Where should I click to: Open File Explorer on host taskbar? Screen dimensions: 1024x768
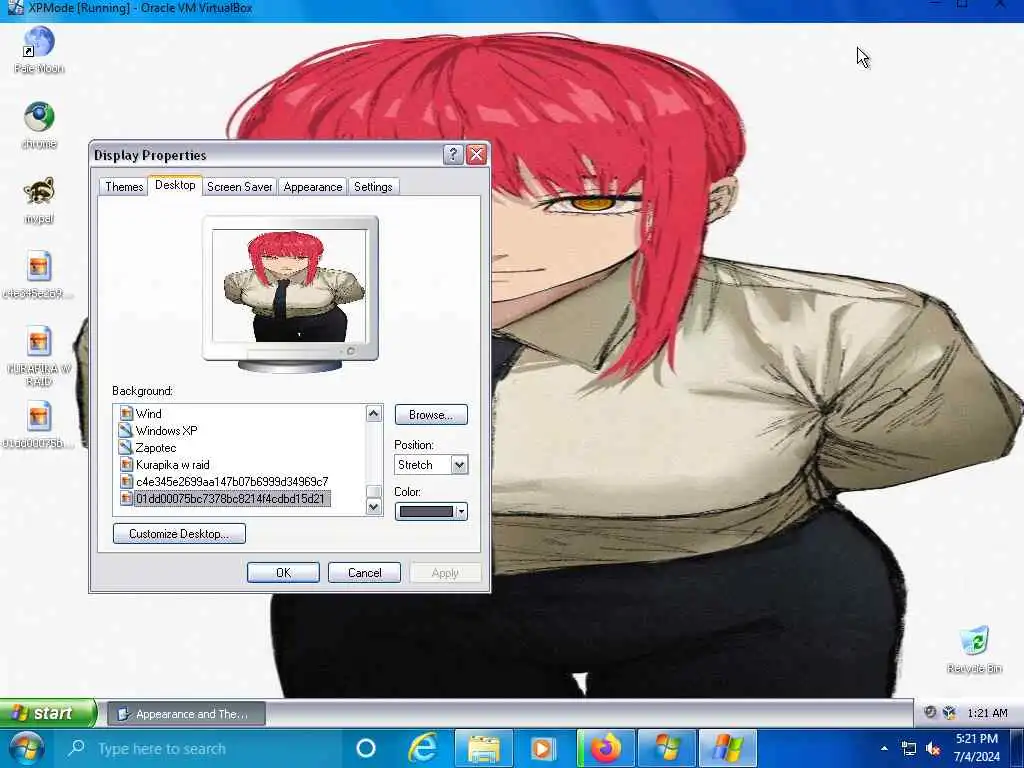tap(483, 748)
